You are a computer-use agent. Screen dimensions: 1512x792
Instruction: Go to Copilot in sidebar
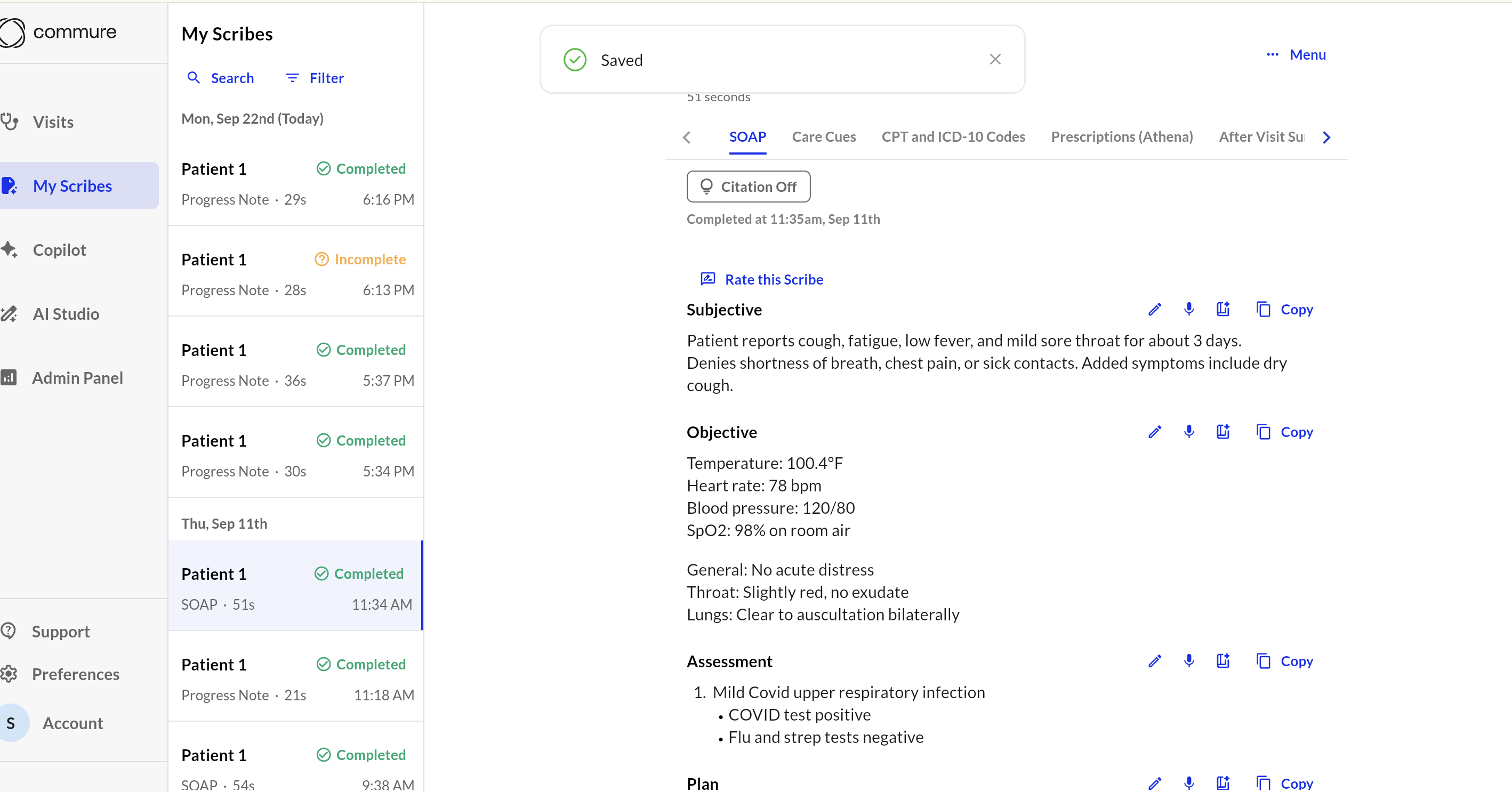pos(59,250)
